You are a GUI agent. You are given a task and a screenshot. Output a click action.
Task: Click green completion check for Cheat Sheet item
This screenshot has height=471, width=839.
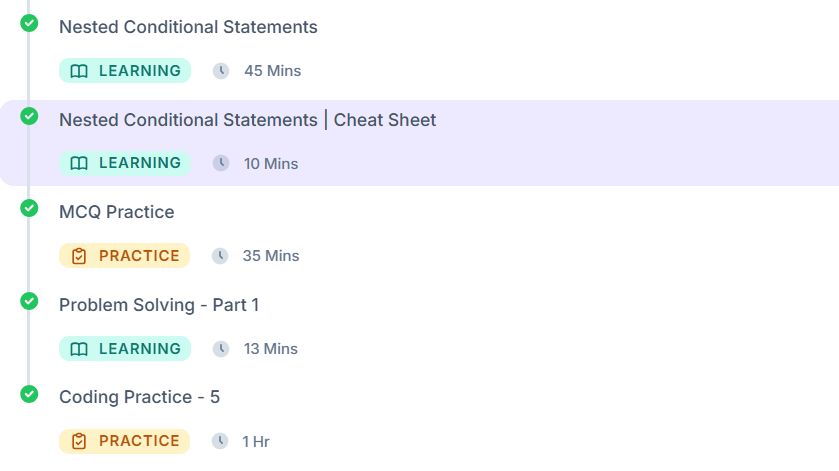point(29,116)
